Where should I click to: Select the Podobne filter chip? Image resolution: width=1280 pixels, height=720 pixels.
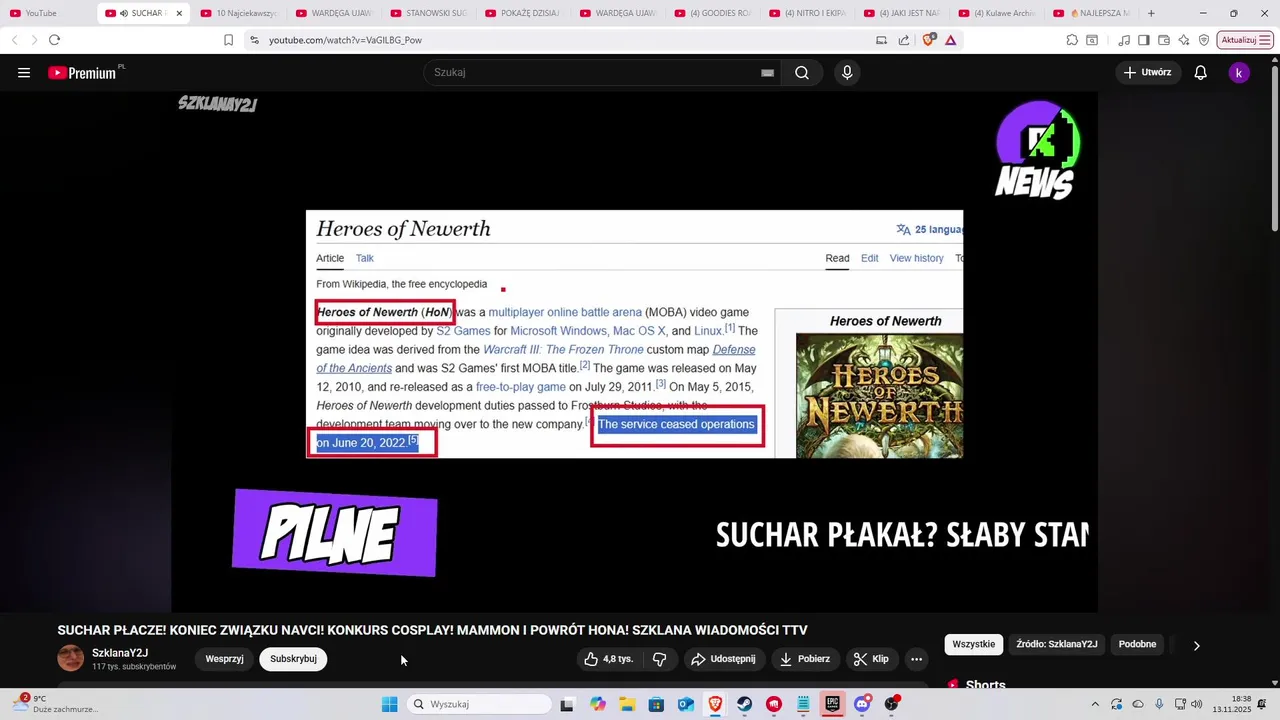click(1138, 644)
